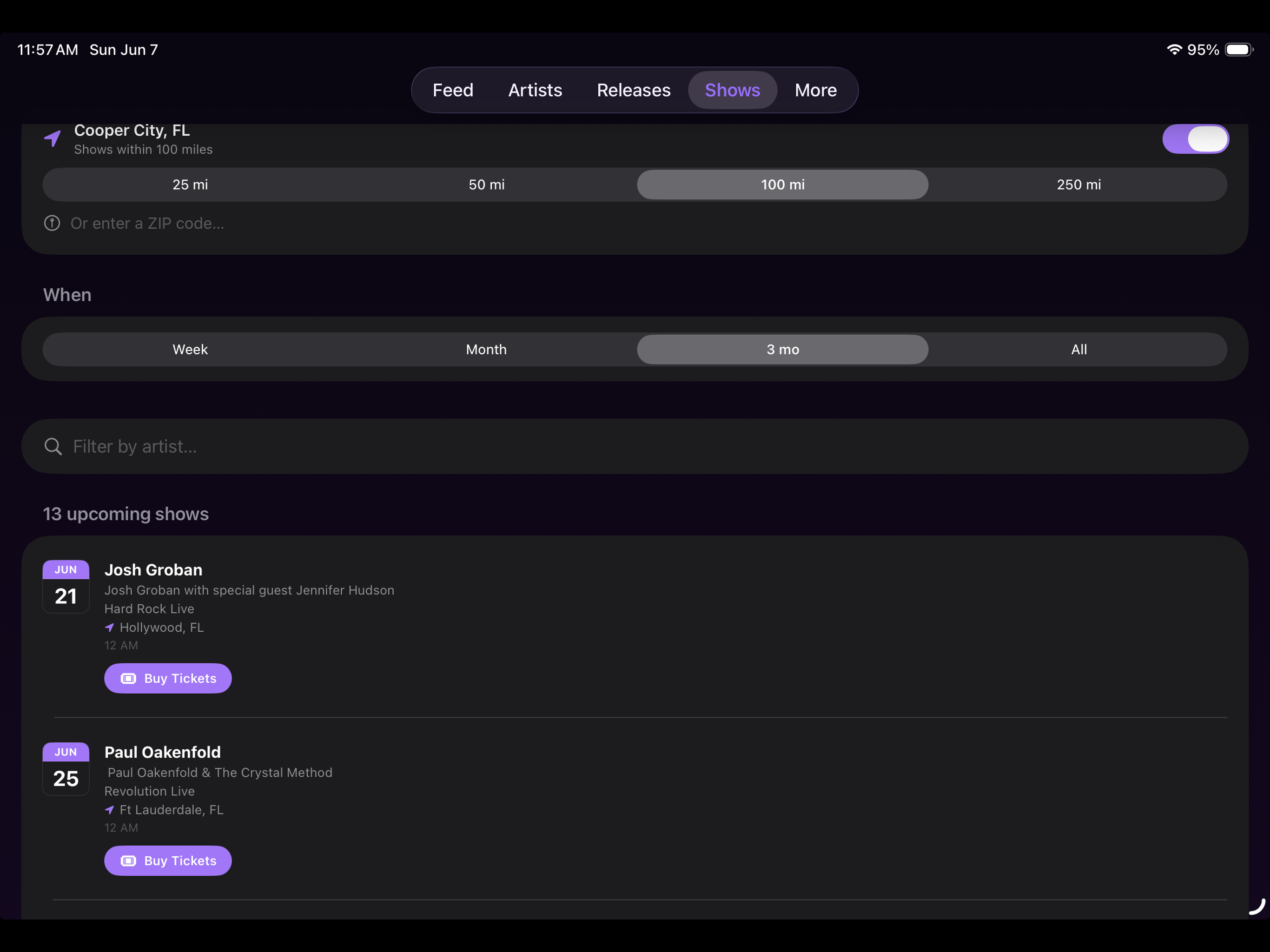
Task: Switch to the Artists tab
Action: 535,90
